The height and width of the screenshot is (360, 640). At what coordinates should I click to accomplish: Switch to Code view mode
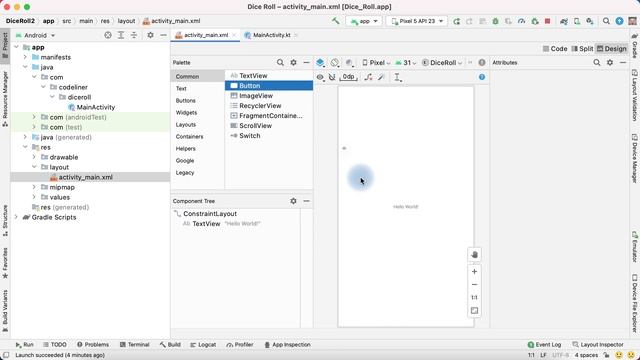(x=555, y=49)
